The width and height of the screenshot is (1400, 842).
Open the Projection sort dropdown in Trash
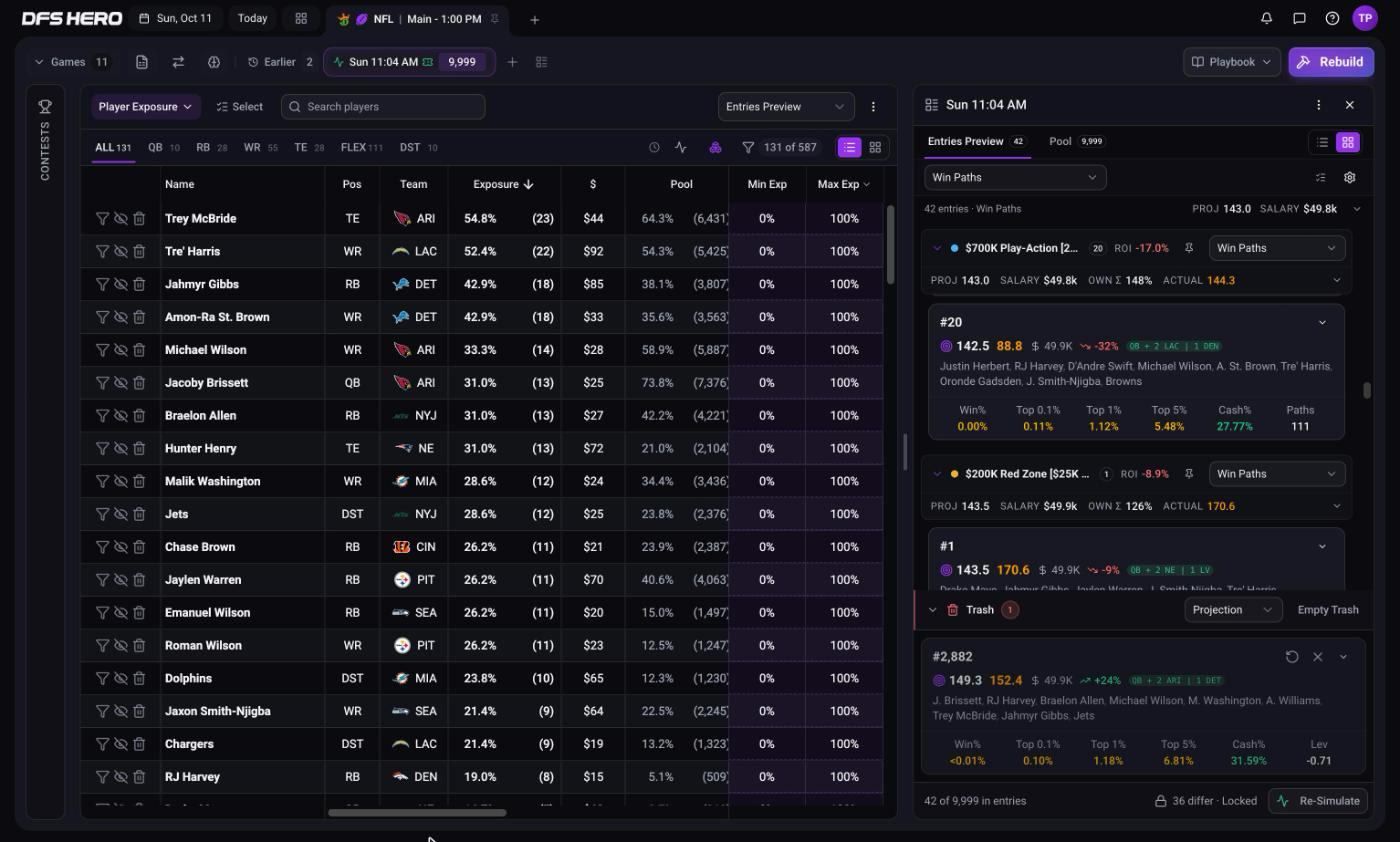click(1233, 610)
